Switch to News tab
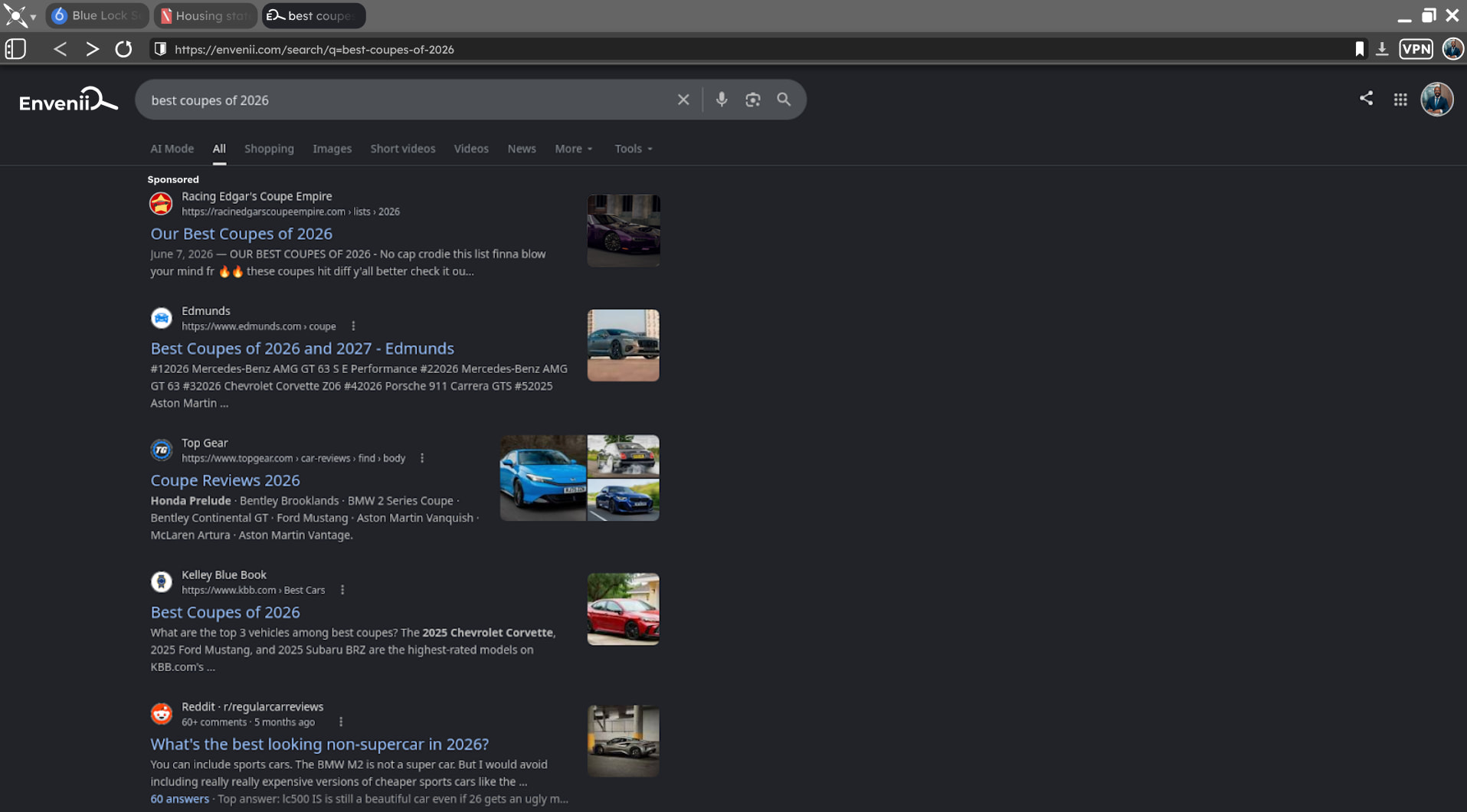The image size is (1467, 812). pyautogui.click(x=522, y=149)
